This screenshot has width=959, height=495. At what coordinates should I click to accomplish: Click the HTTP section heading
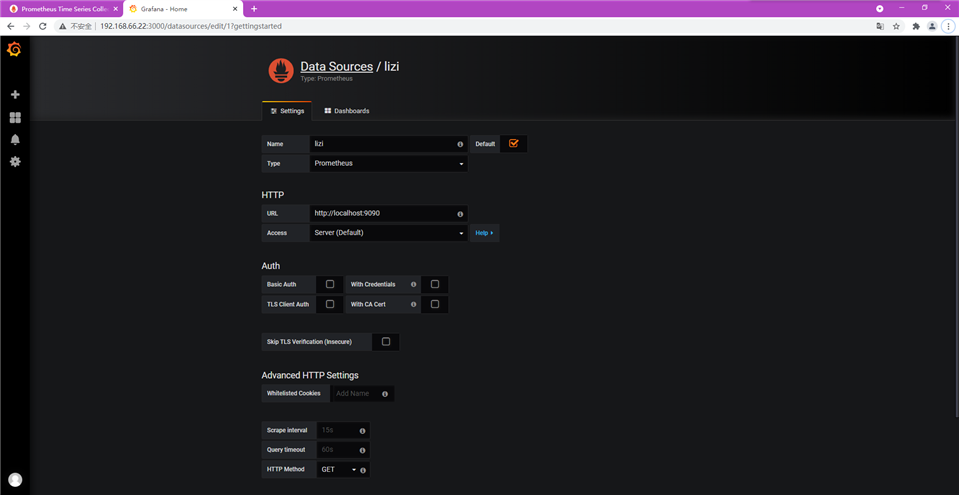click(x=273, y=195)
